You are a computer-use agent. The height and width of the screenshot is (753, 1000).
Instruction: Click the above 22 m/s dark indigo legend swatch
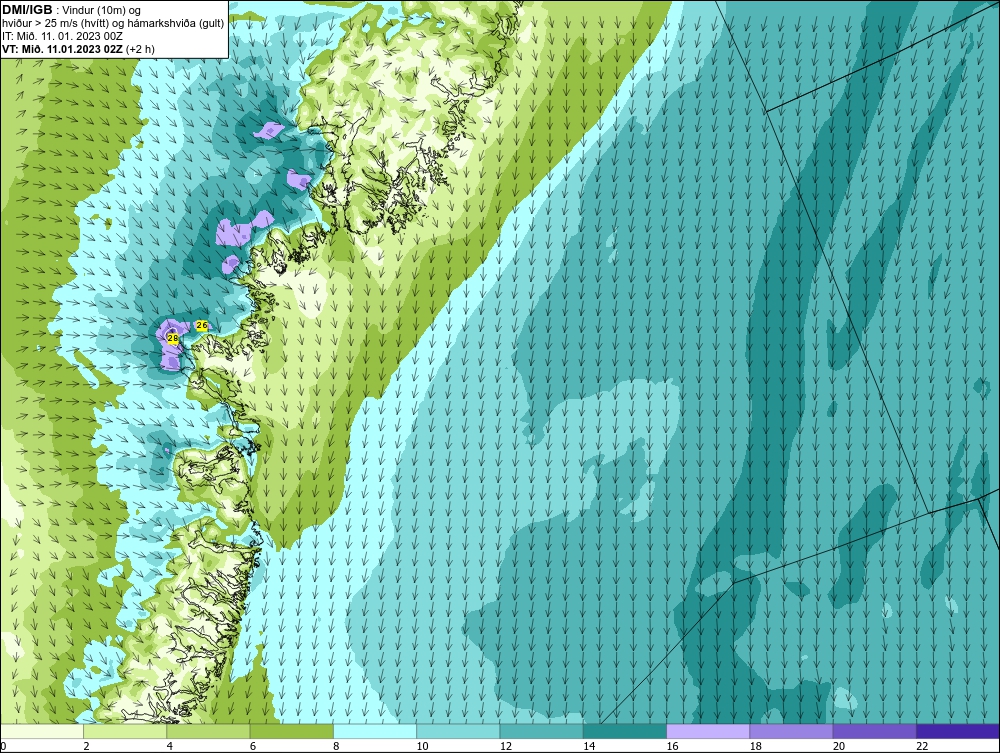pyautogui.click(x=958, y=731)
